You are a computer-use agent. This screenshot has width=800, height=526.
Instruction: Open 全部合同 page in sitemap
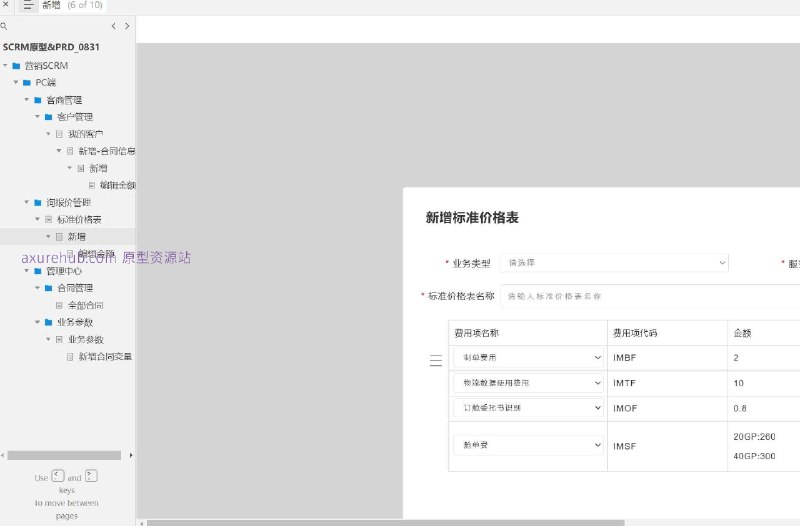tap(86, 305)
